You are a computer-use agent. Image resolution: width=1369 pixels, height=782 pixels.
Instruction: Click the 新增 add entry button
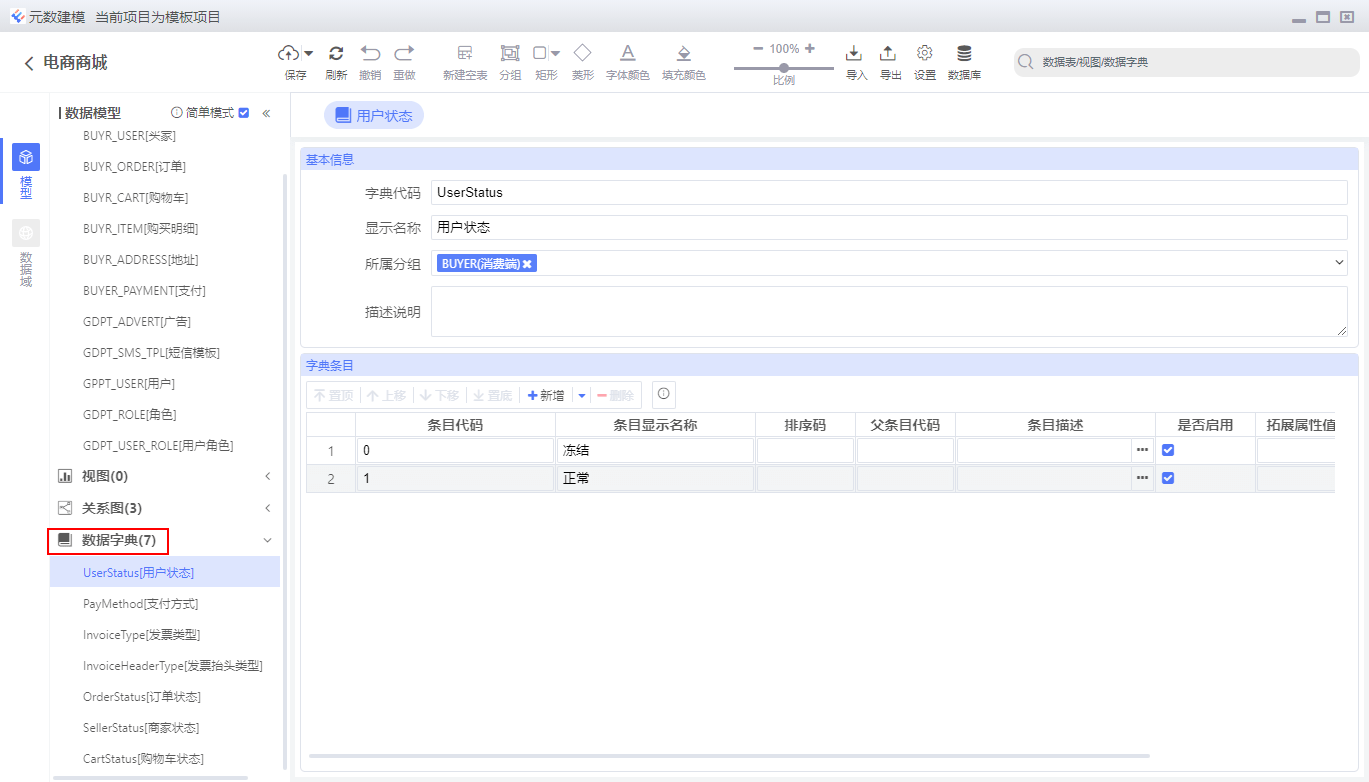tap(546, 395)
